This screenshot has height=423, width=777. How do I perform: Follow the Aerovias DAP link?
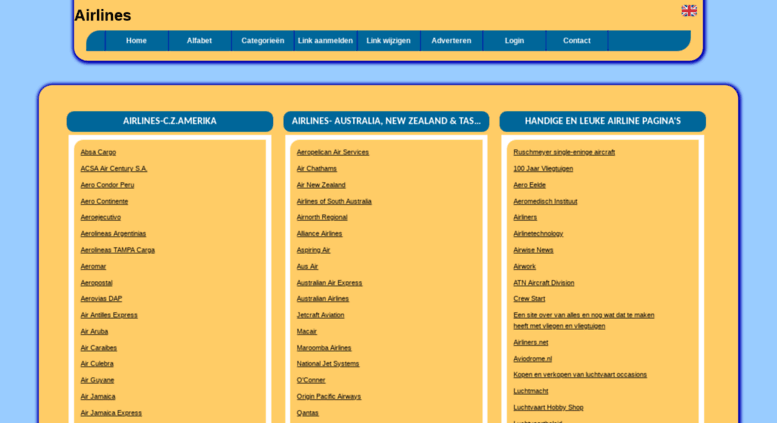coord(101,298)
